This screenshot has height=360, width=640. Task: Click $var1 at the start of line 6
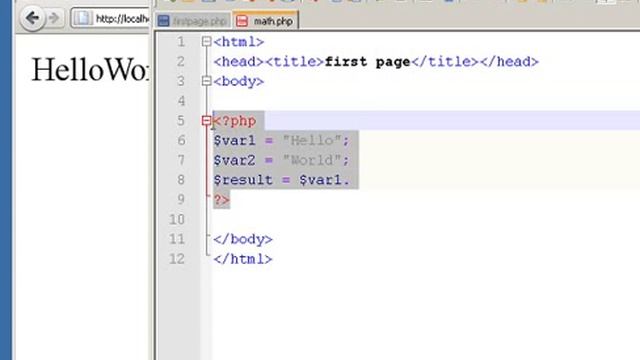[235, 140]
